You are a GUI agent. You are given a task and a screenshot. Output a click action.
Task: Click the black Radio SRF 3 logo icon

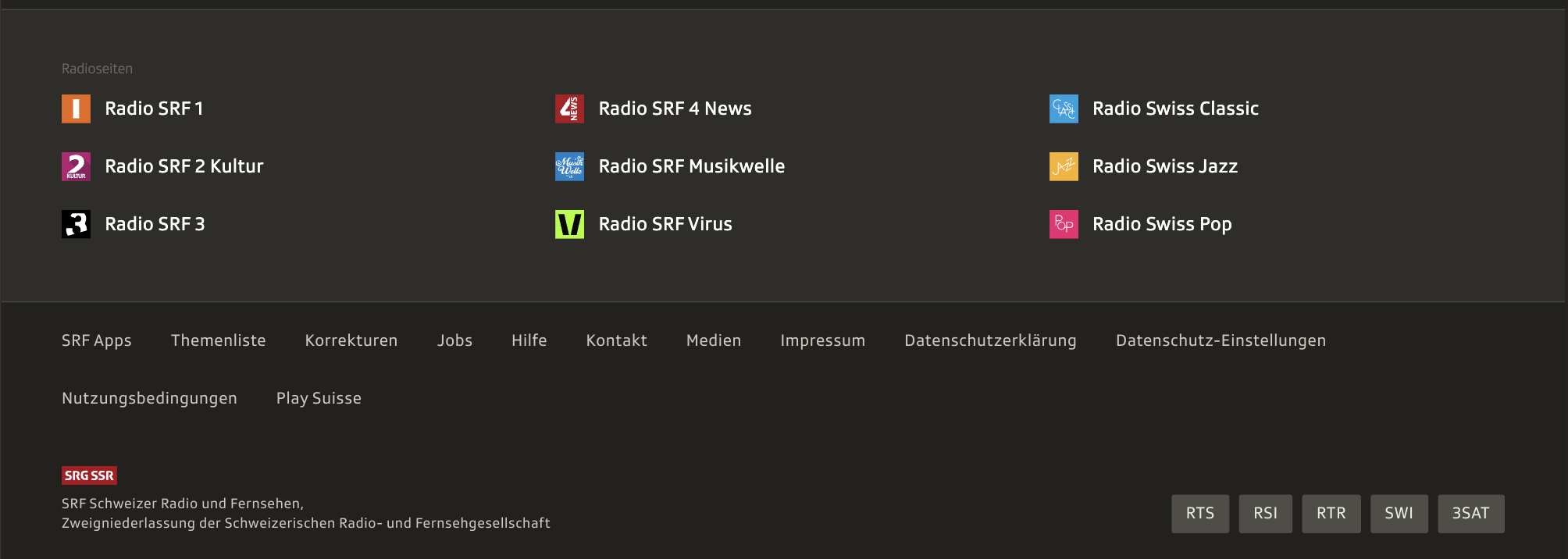click(x=76, y=224)
